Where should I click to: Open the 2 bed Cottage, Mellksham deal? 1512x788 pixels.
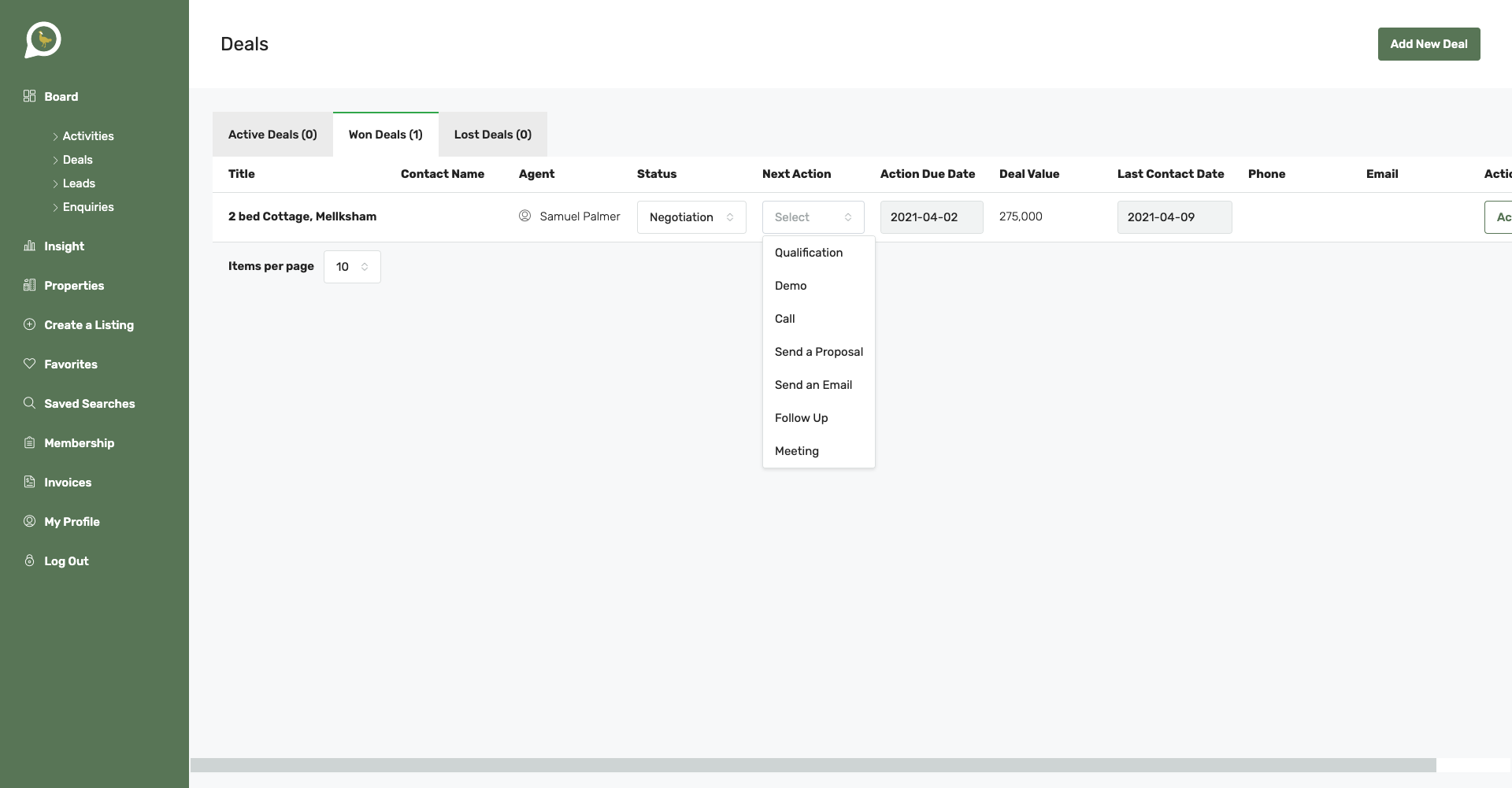(302, 216)
